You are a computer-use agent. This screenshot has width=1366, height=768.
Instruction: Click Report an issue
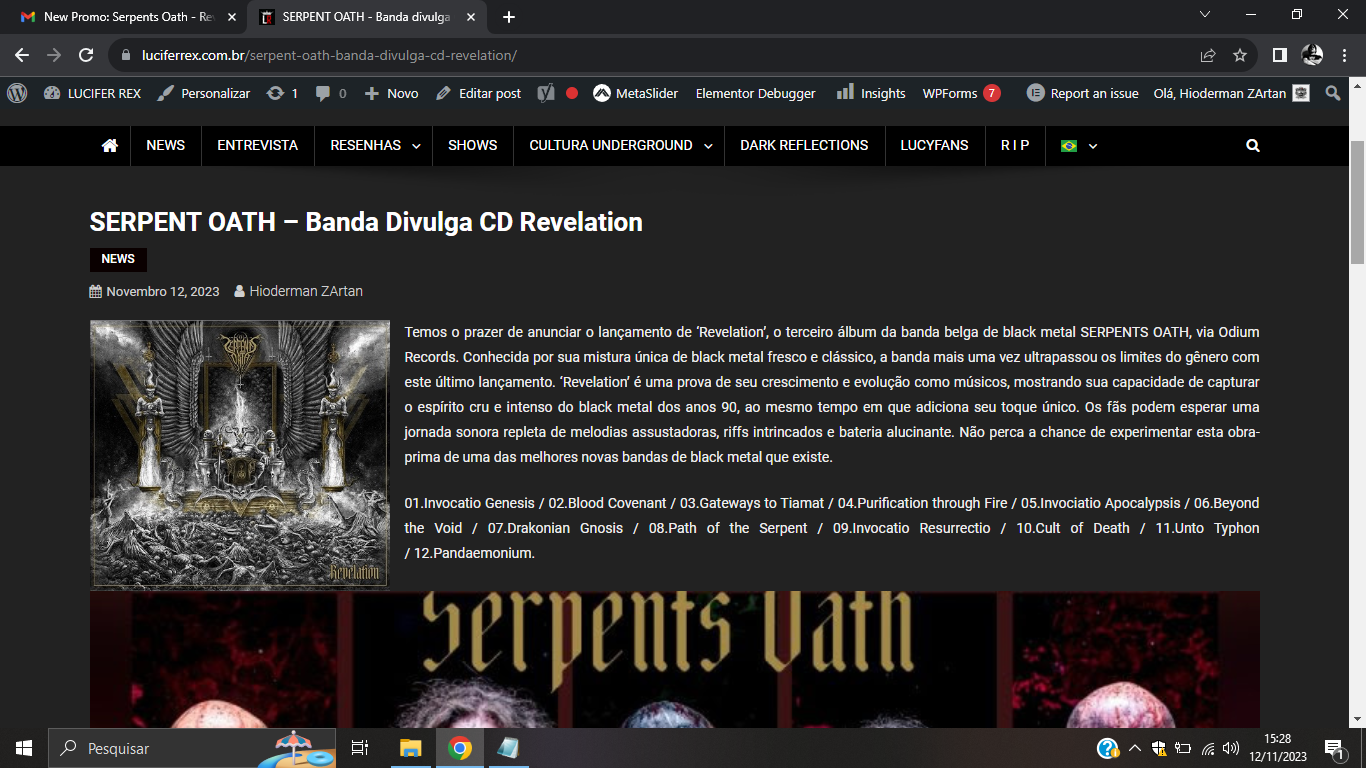[1083, 93]
